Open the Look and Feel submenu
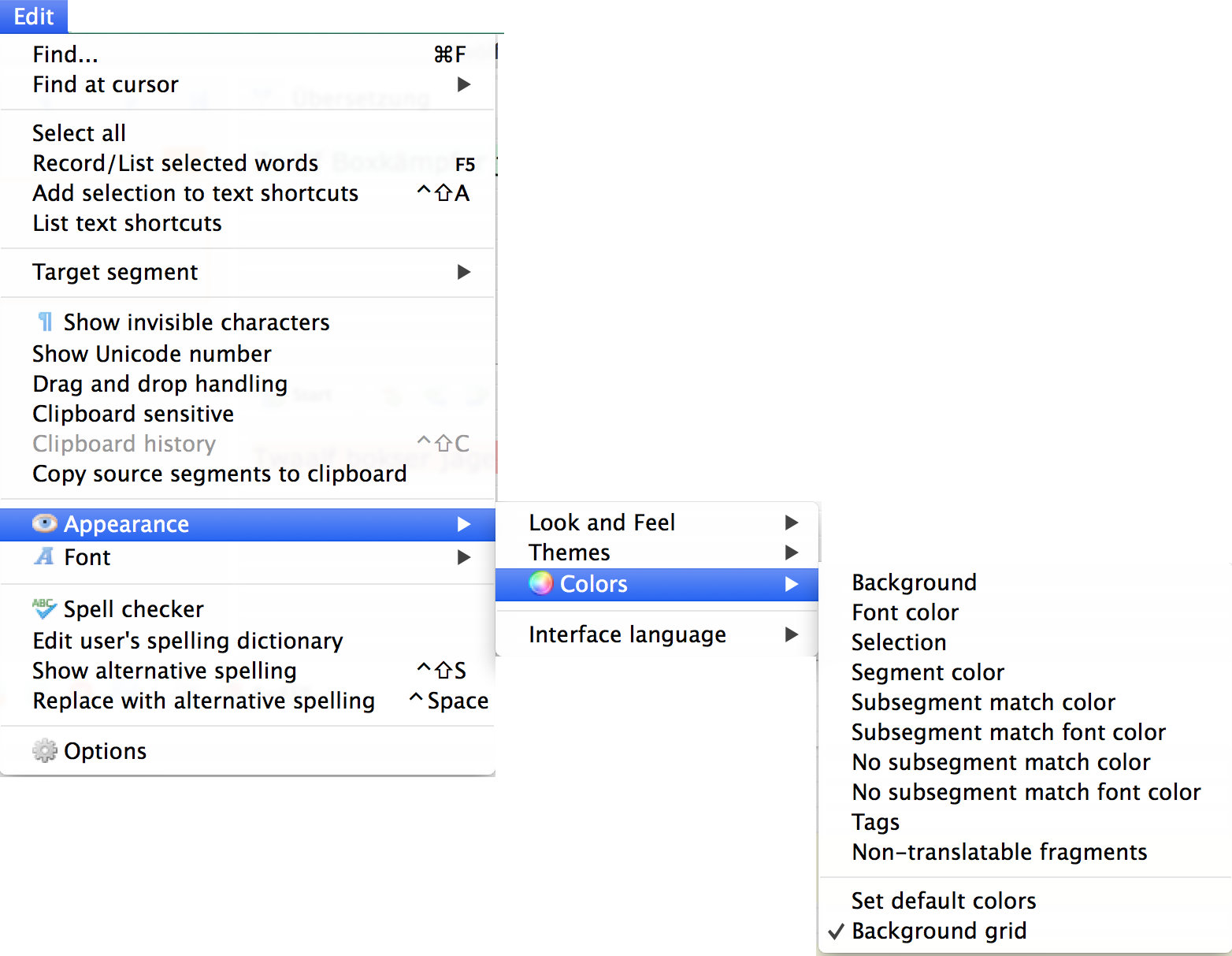This screenshot has height=956, width=1232. coord(603,523)
